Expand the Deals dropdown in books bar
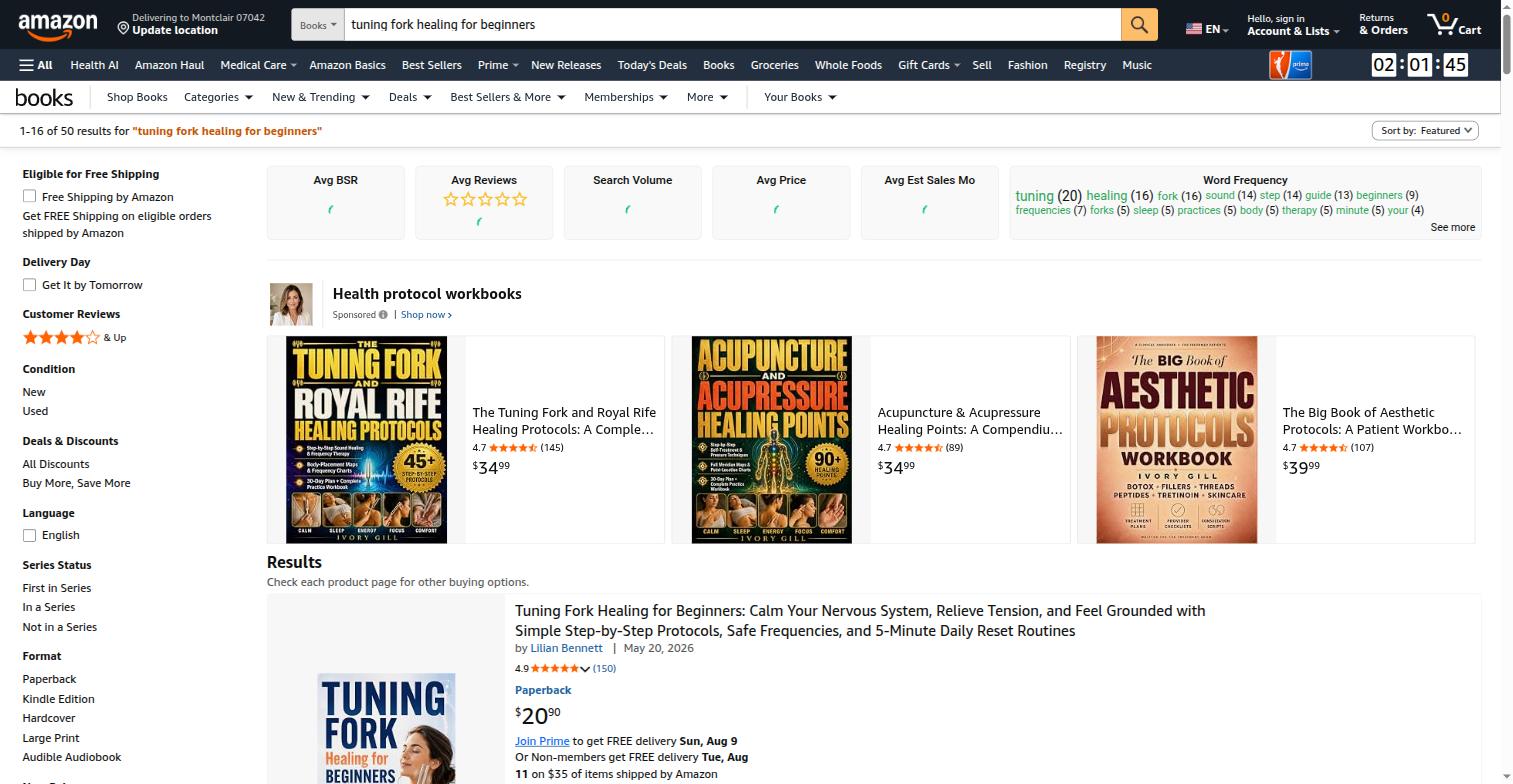 click(409, 97)
